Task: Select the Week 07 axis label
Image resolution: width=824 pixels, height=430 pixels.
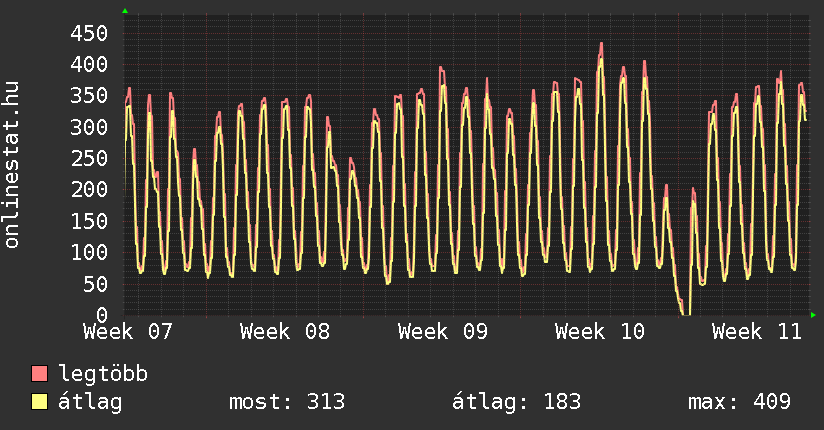Action: [x=128, y=332]
